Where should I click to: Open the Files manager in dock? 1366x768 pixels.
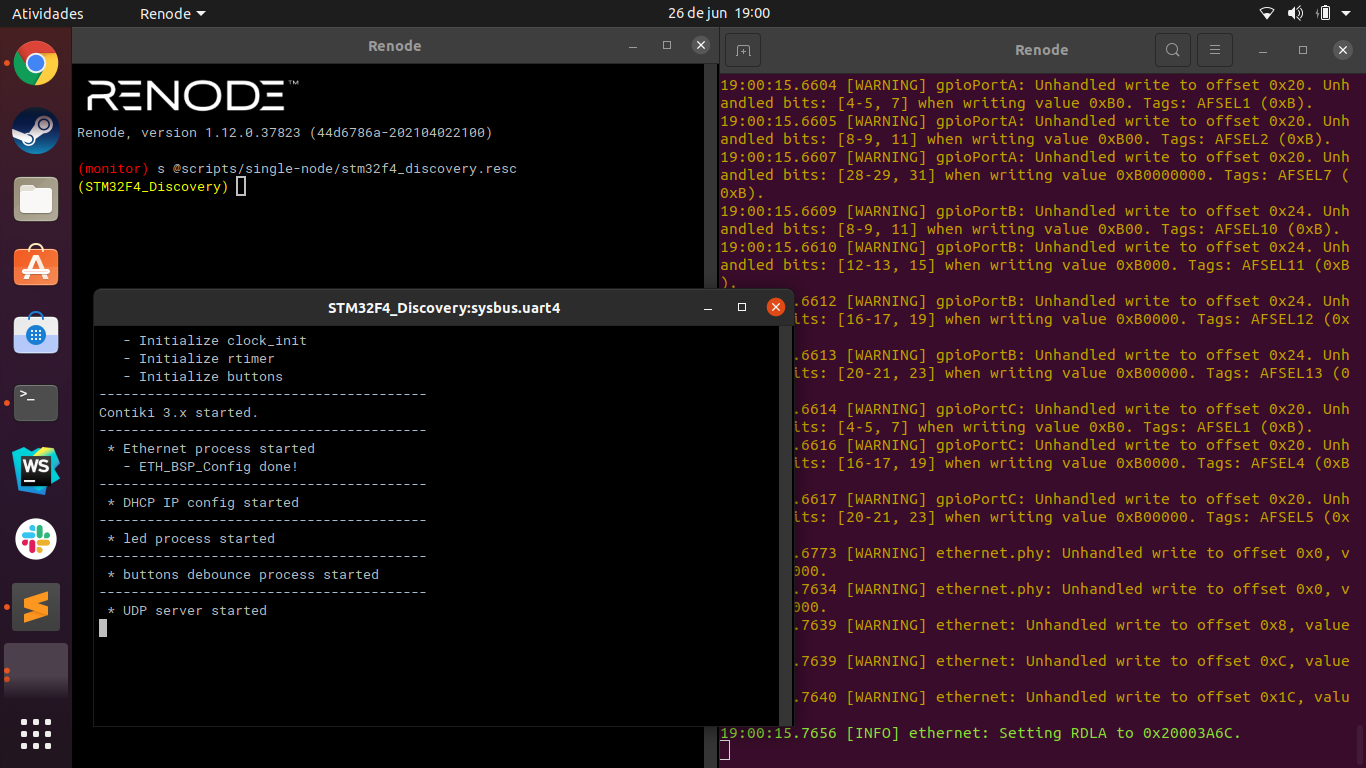[36, 199]
